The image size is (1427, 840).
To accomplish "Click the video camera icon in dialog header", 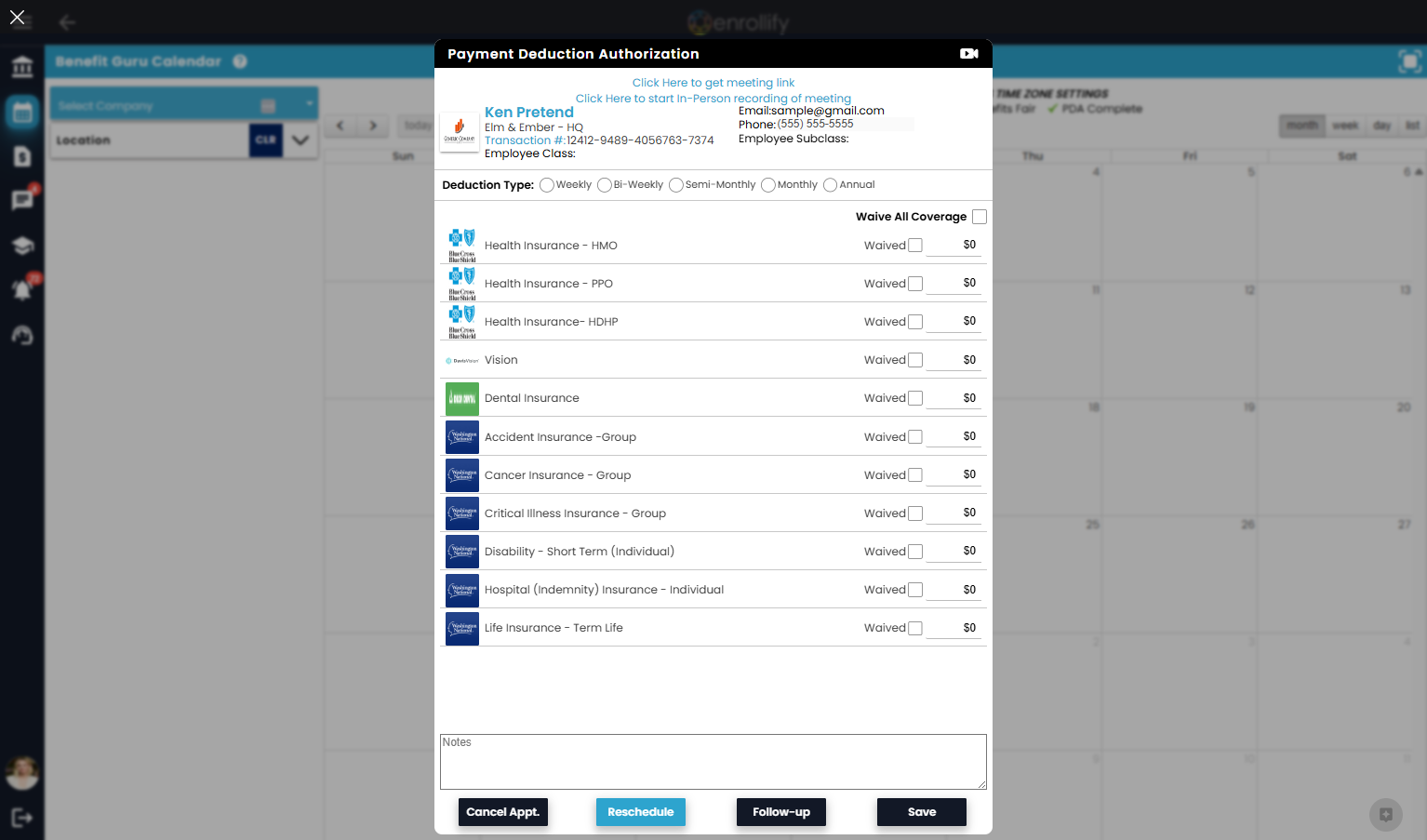I will [x=969, y=54].
